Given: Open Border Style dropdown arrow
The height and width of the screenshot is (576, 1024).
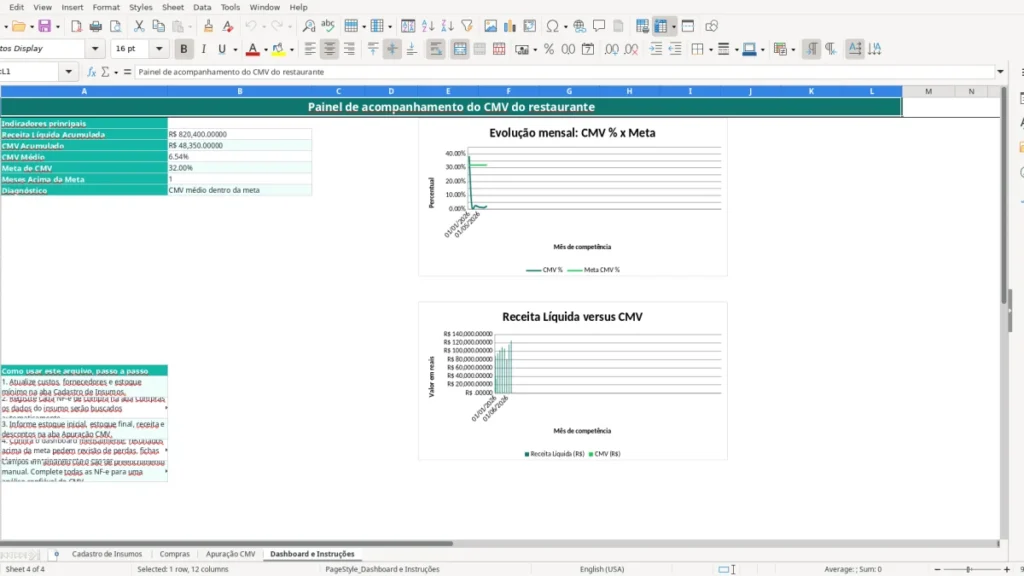Looking at the screenshot, I should click(x=737, y=50).
